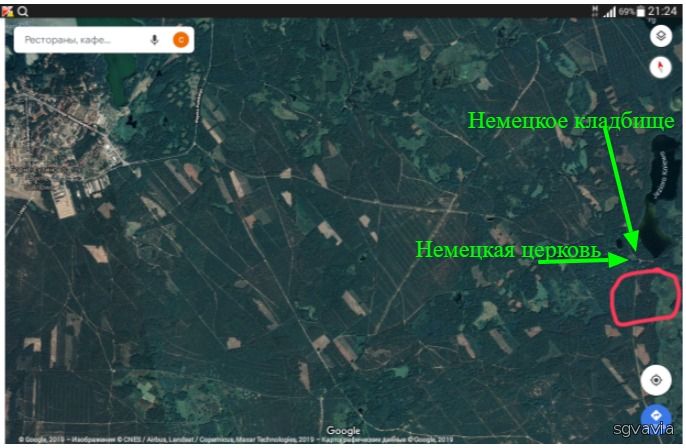Tap the signal strength icon
The height and width of the screenshot is (448, 686).
click(609, 10)
